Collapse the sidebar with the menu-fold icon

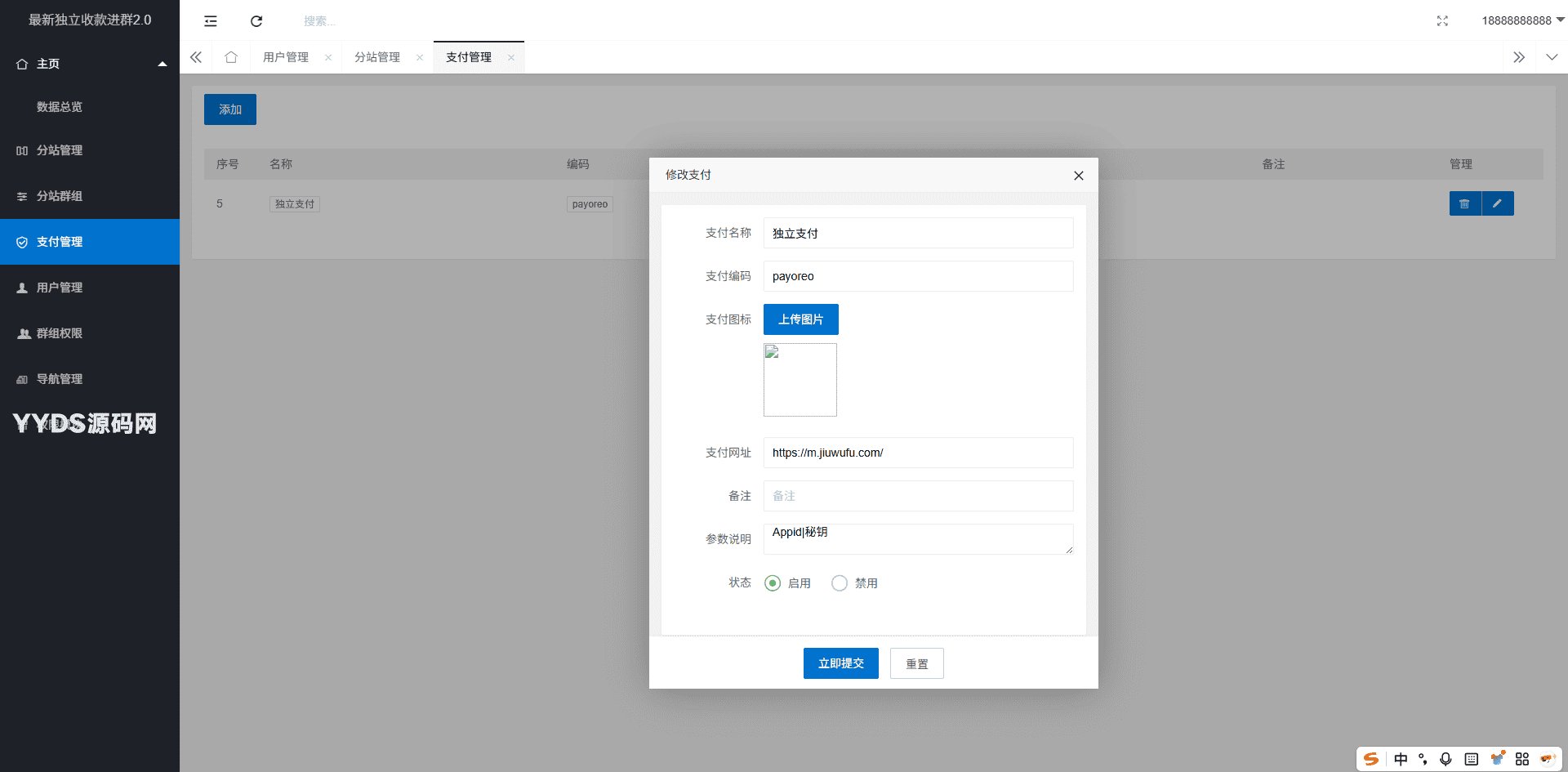[x=211, y=20]
